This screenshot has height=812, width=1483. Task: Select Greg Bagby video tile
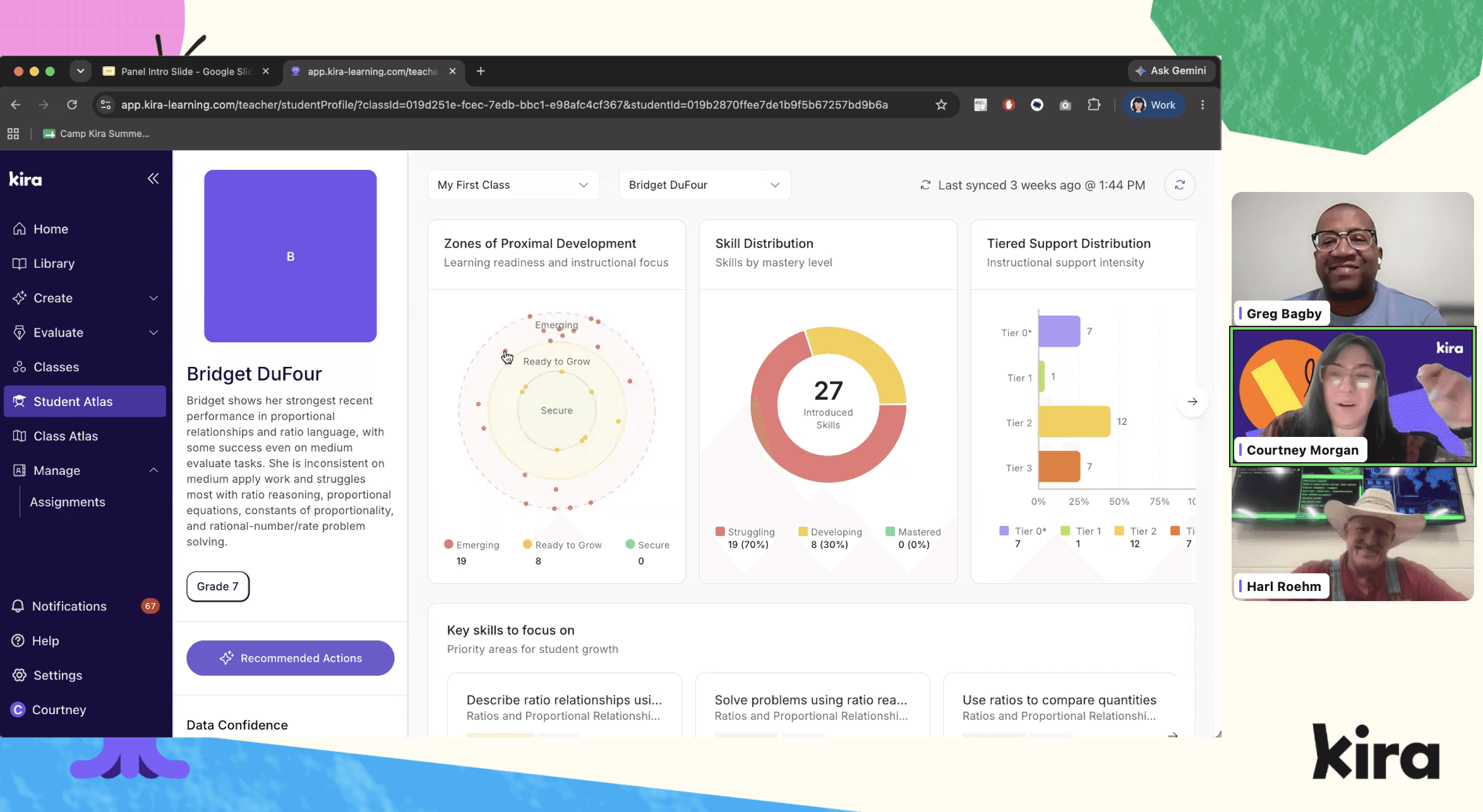click(x=1352, y=259)
